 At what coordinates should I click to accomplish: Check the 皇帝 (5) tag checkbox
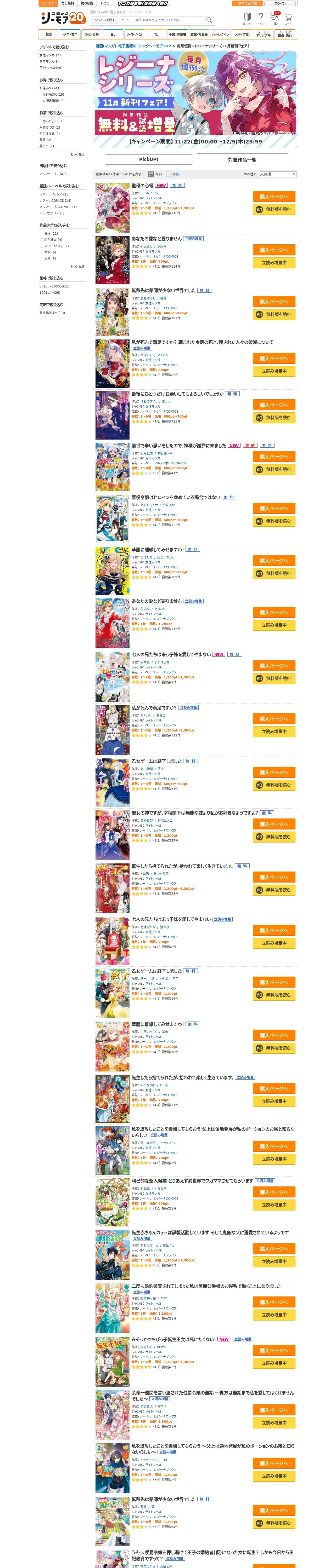click(41, 259)
